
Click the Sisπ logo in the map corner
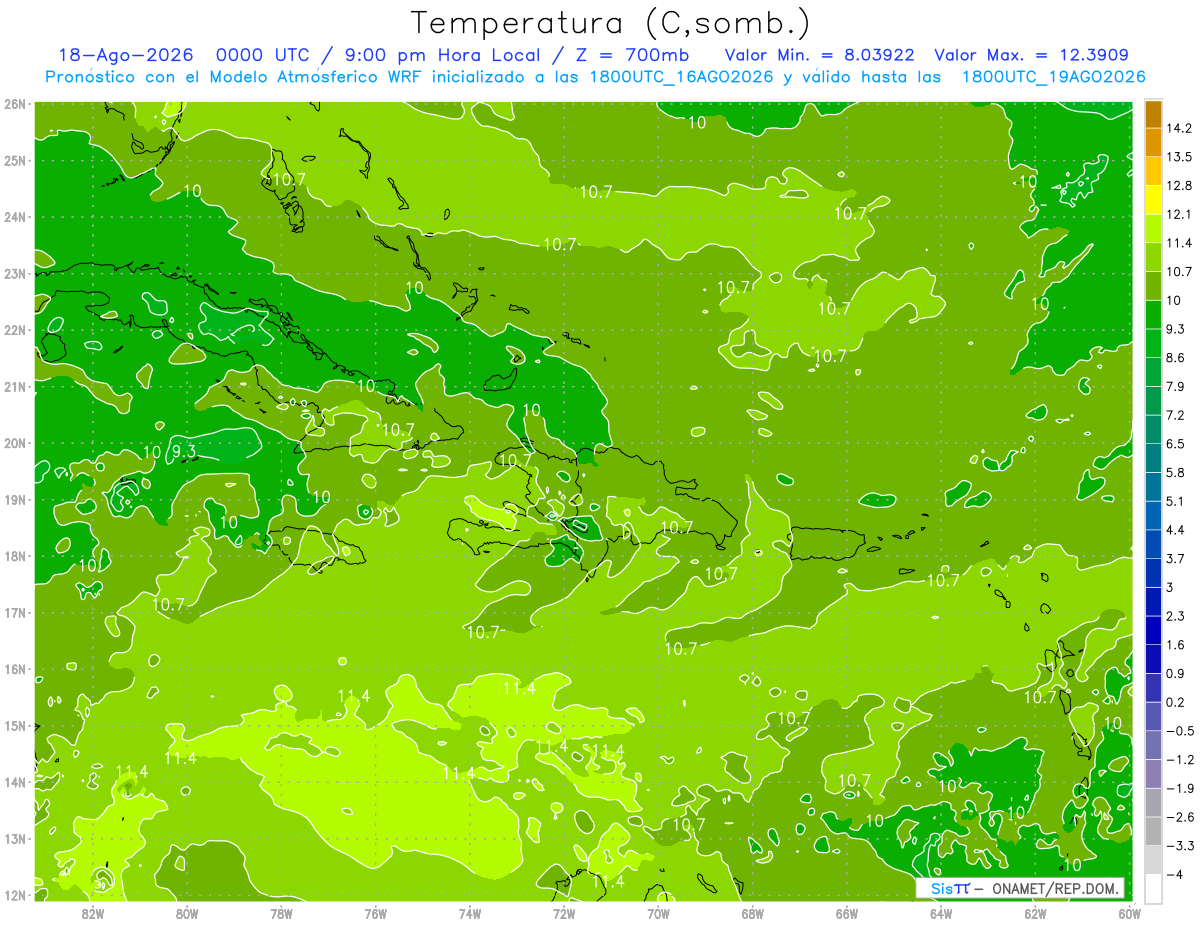point(950,889)
